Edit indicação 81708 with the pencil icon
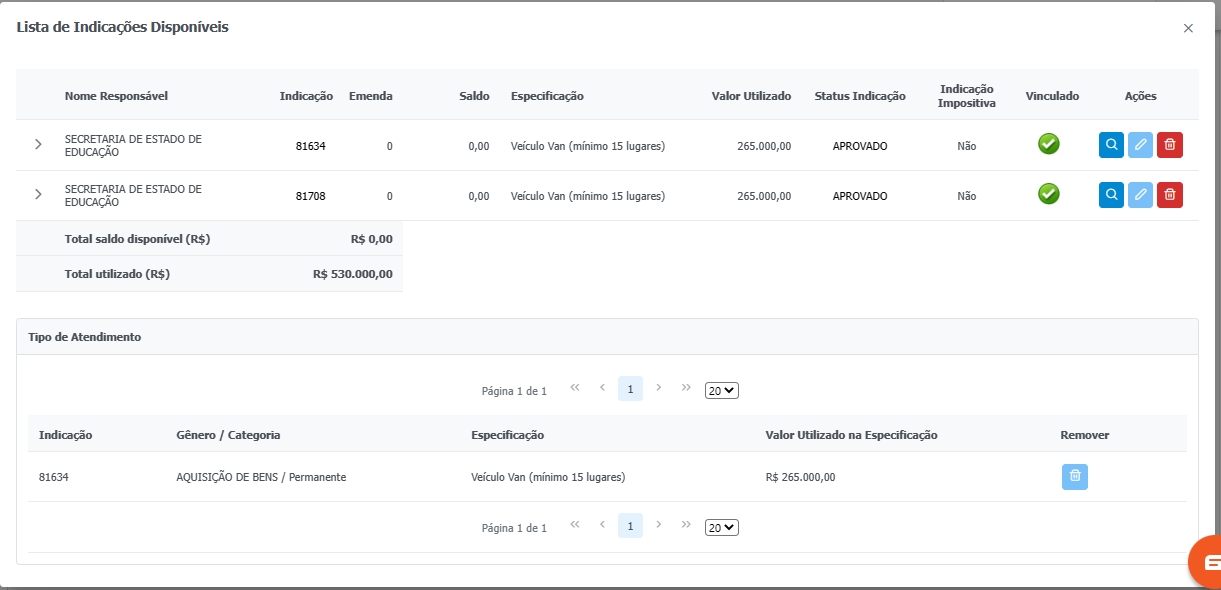 click(x=1140, y=195)
